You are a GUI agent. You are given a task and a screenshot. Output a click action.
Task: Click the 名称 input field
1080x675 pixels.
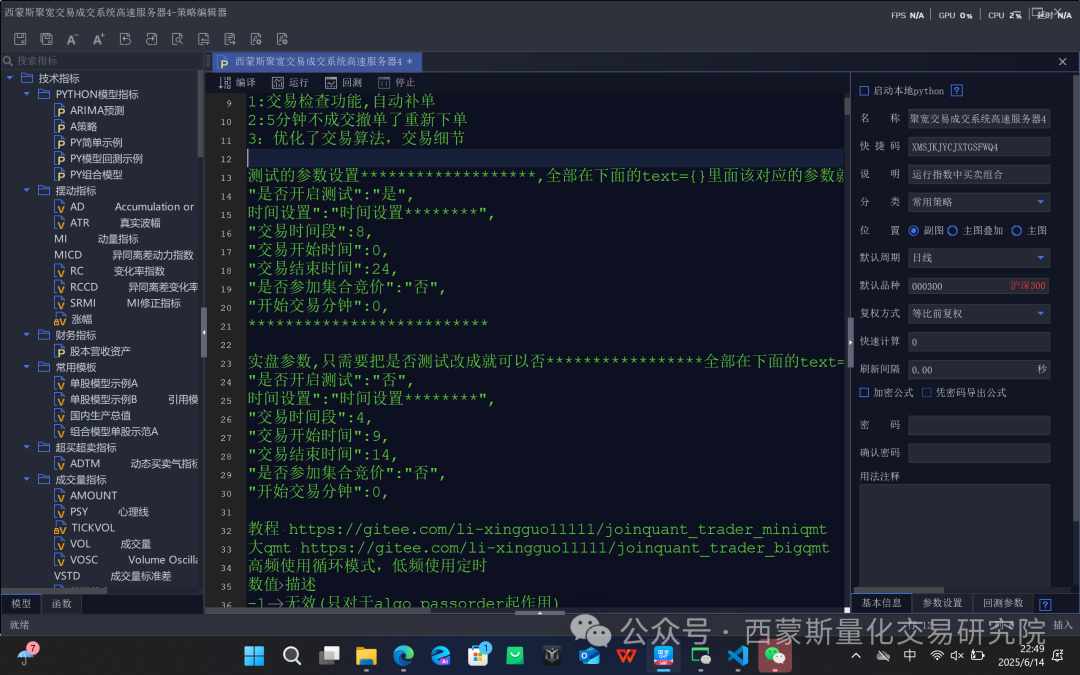coord(979,118)
